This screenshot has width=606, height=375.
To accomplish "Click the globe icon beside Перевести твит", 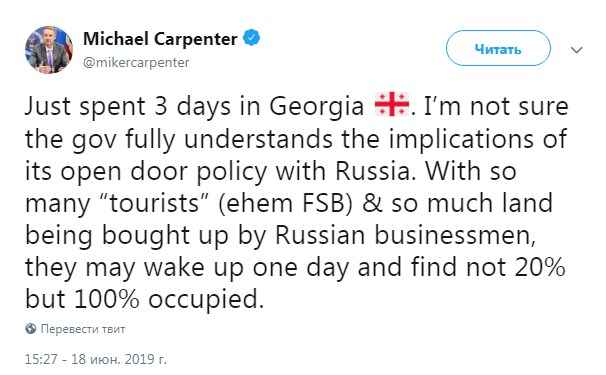I will (31, 329).
